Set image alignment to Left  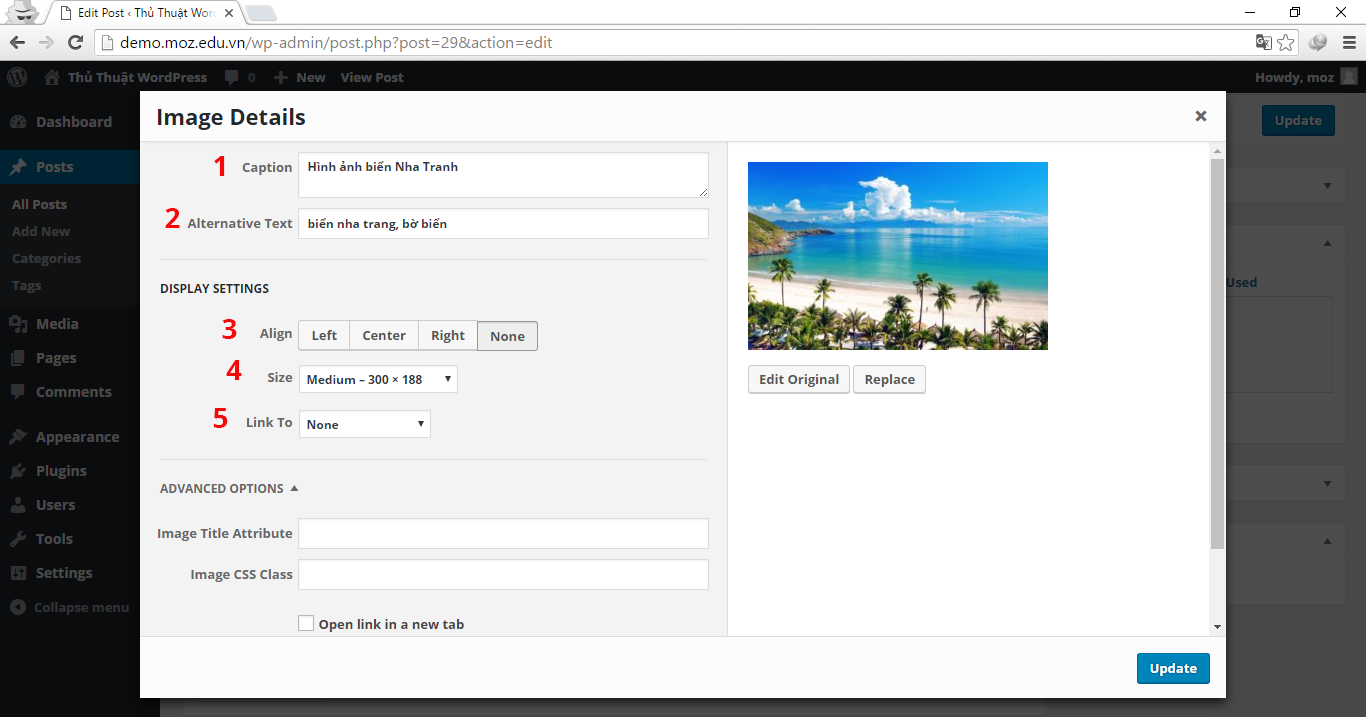coord(324,336)
